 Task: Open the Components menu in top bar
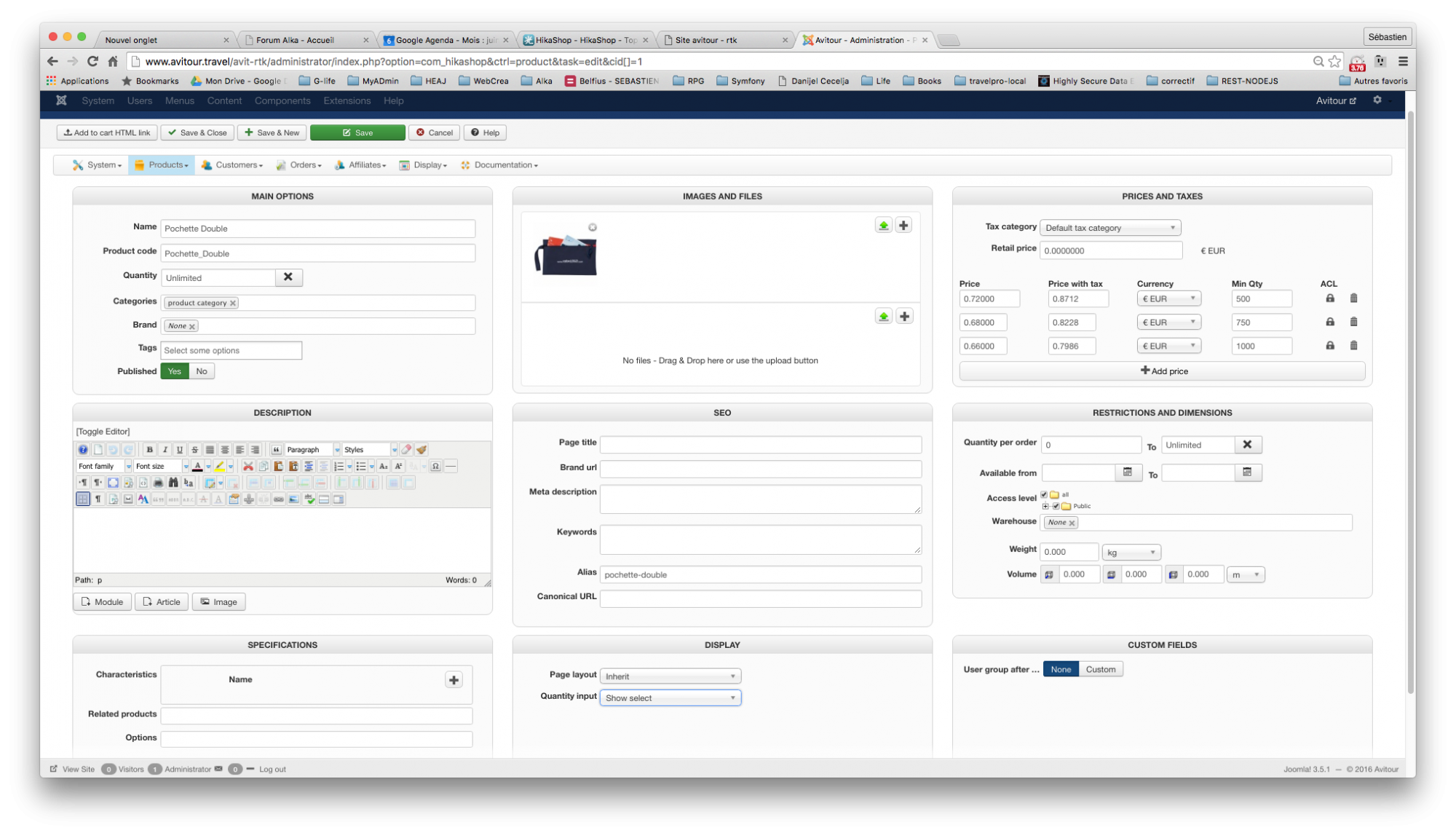[282, 100]
